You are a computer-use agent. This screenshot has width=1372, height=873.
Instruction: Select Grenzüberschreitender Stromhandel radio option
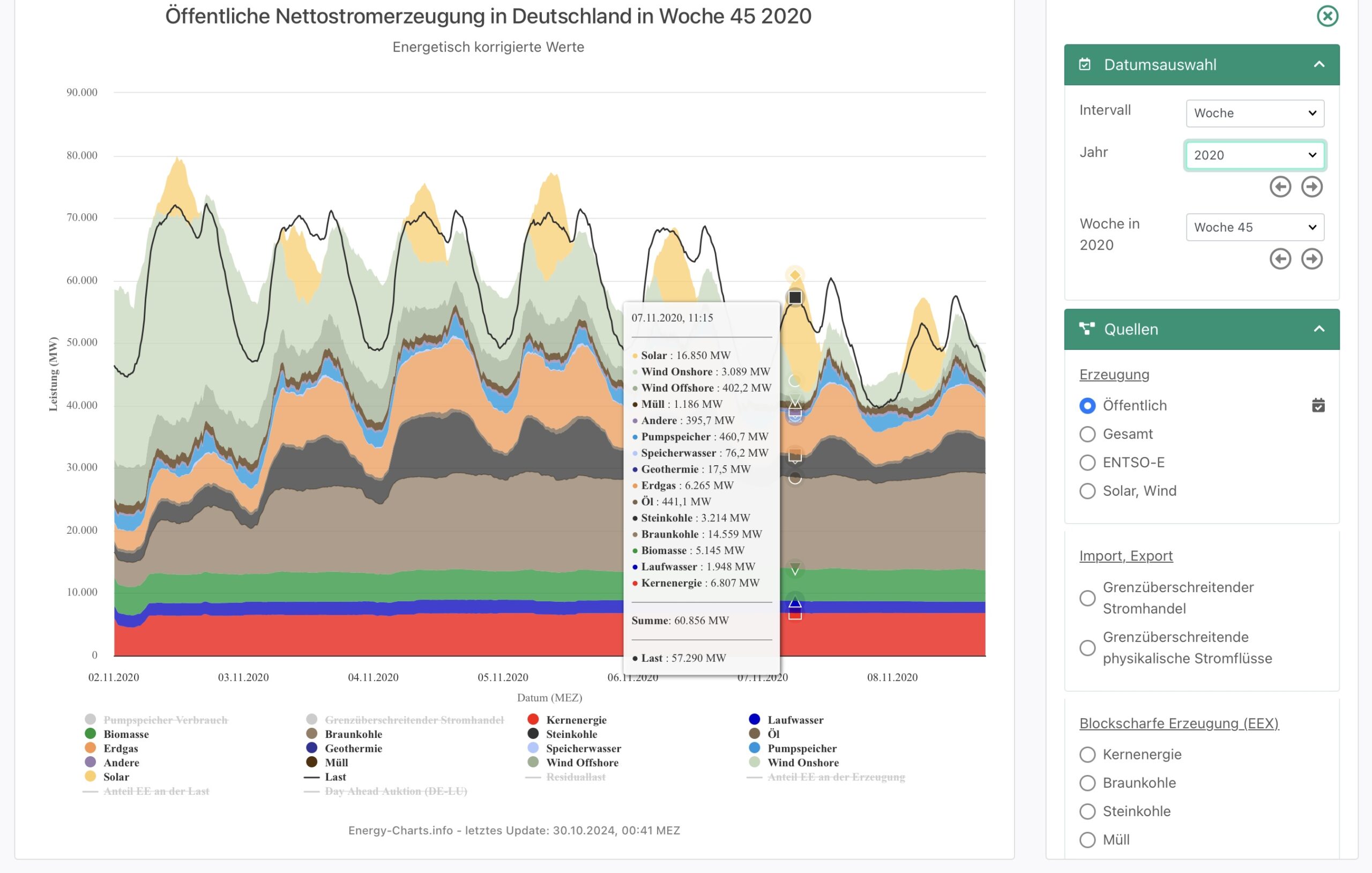pos(1087,598)
